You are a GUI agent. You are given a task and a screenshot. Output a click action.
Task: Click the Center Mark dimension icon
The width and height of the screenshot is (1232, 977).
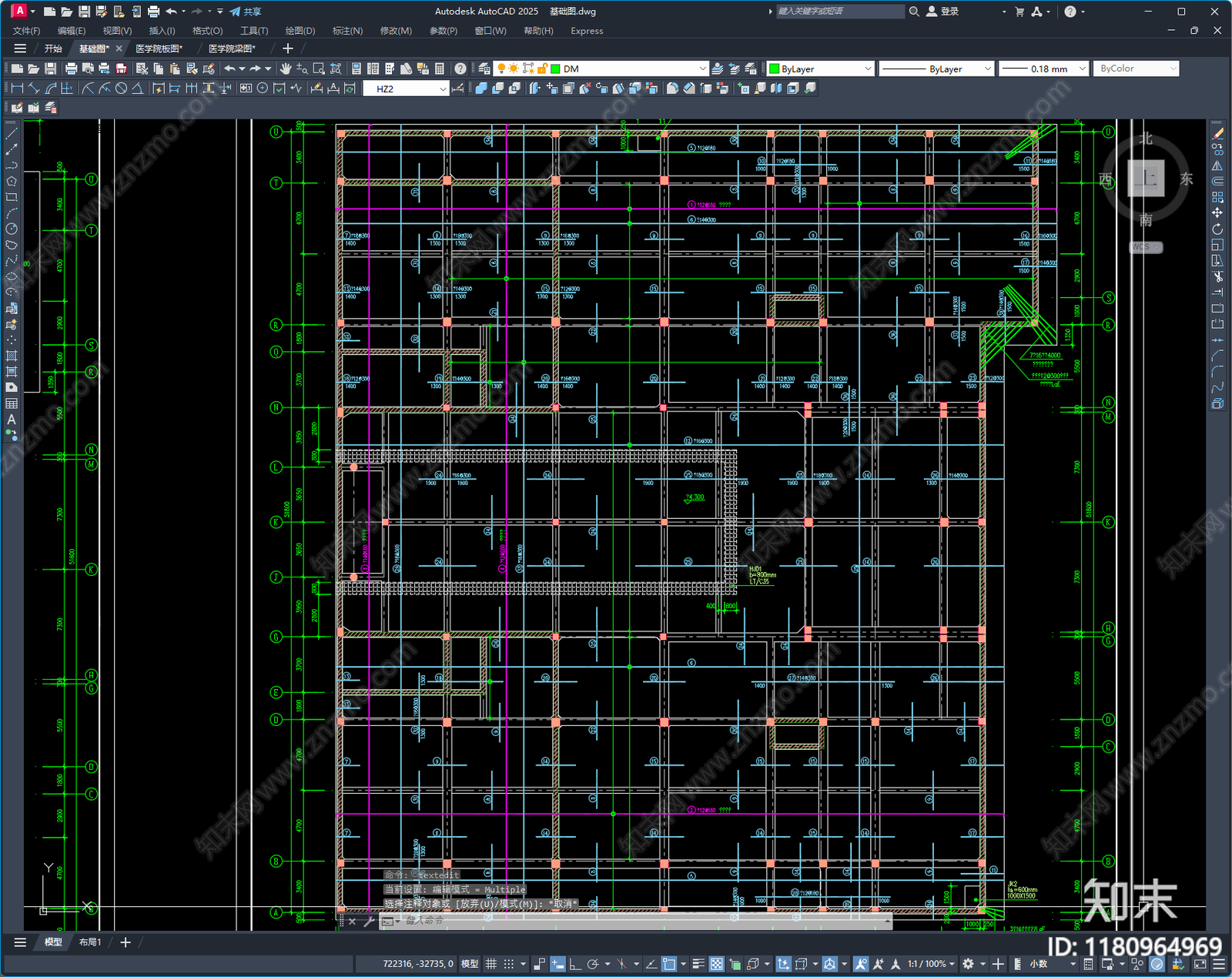pyautogui.click(x=263, y=89)
